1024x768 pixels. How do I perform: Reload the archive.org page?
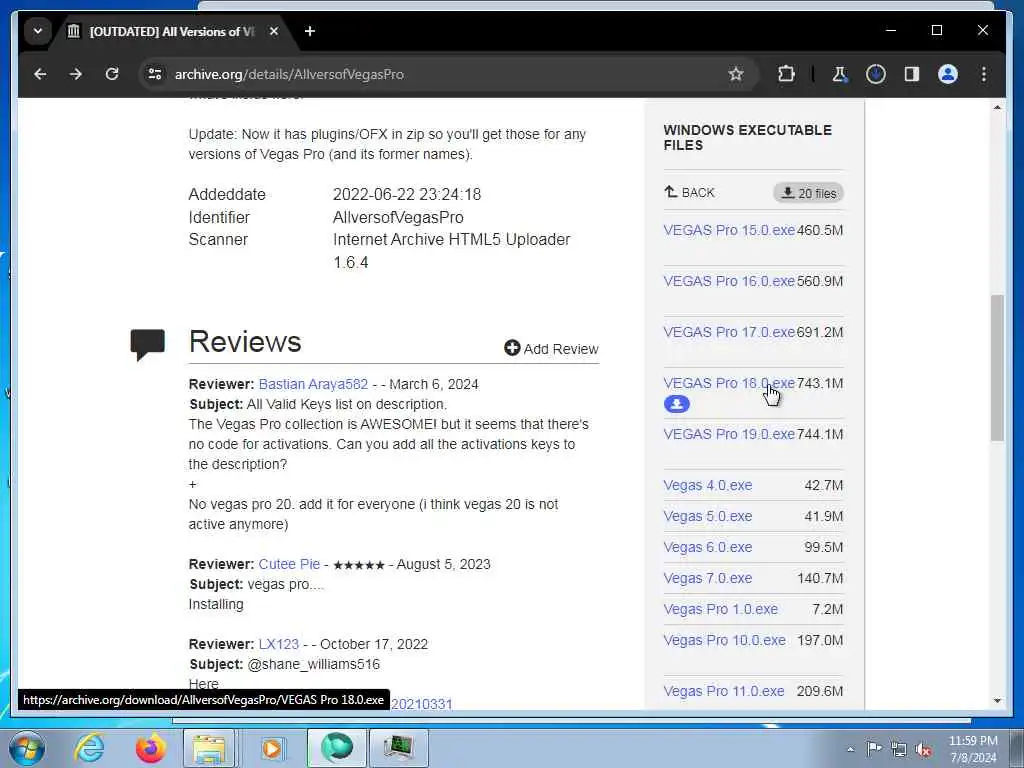pos(112,74)
